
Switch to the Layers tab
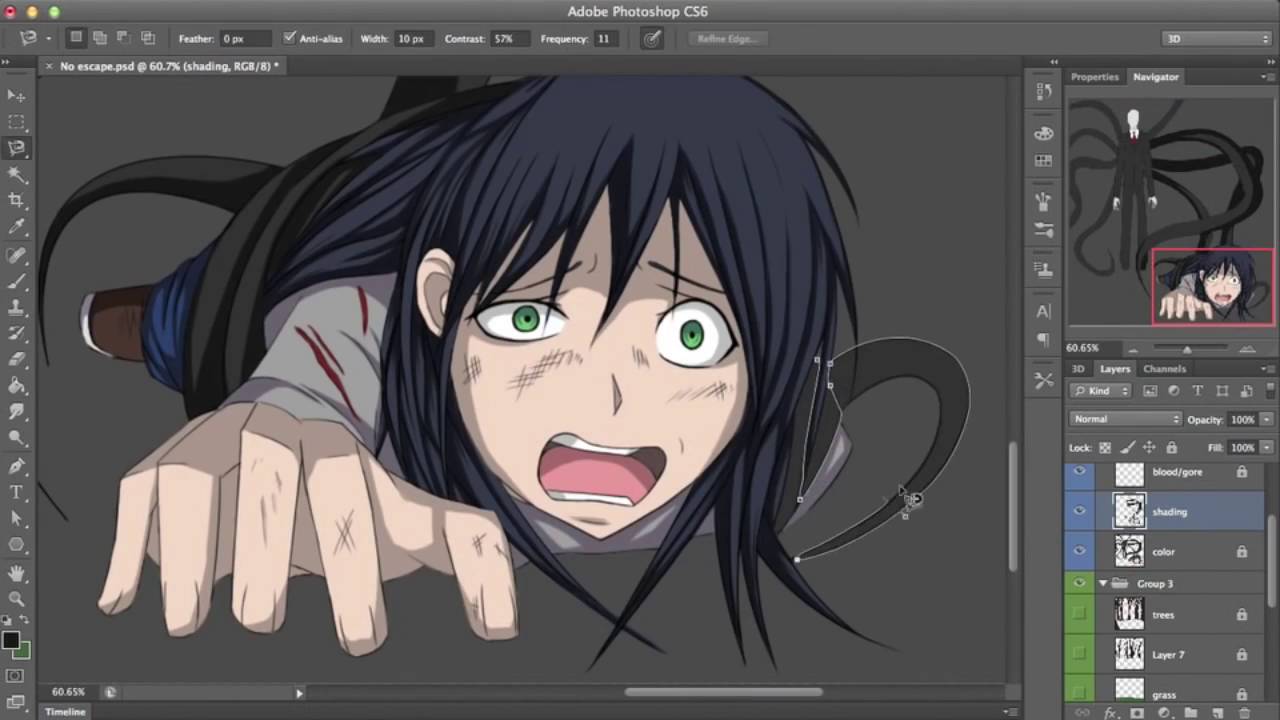[x=1115, y=369]
